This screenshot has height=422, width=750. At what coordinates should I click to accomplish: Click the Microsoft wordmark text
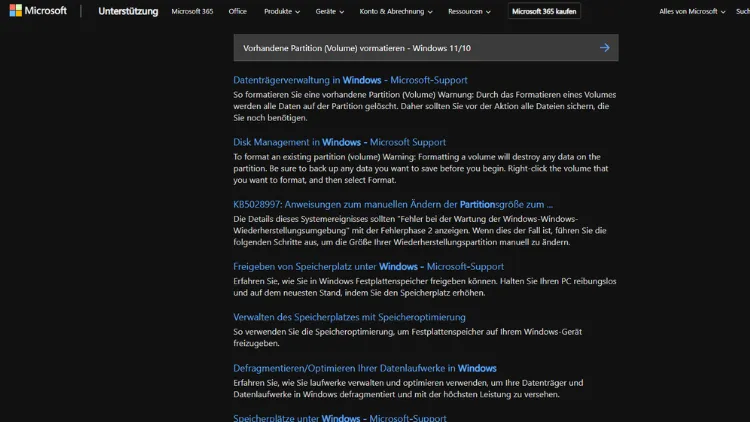[x=45, y=11]
